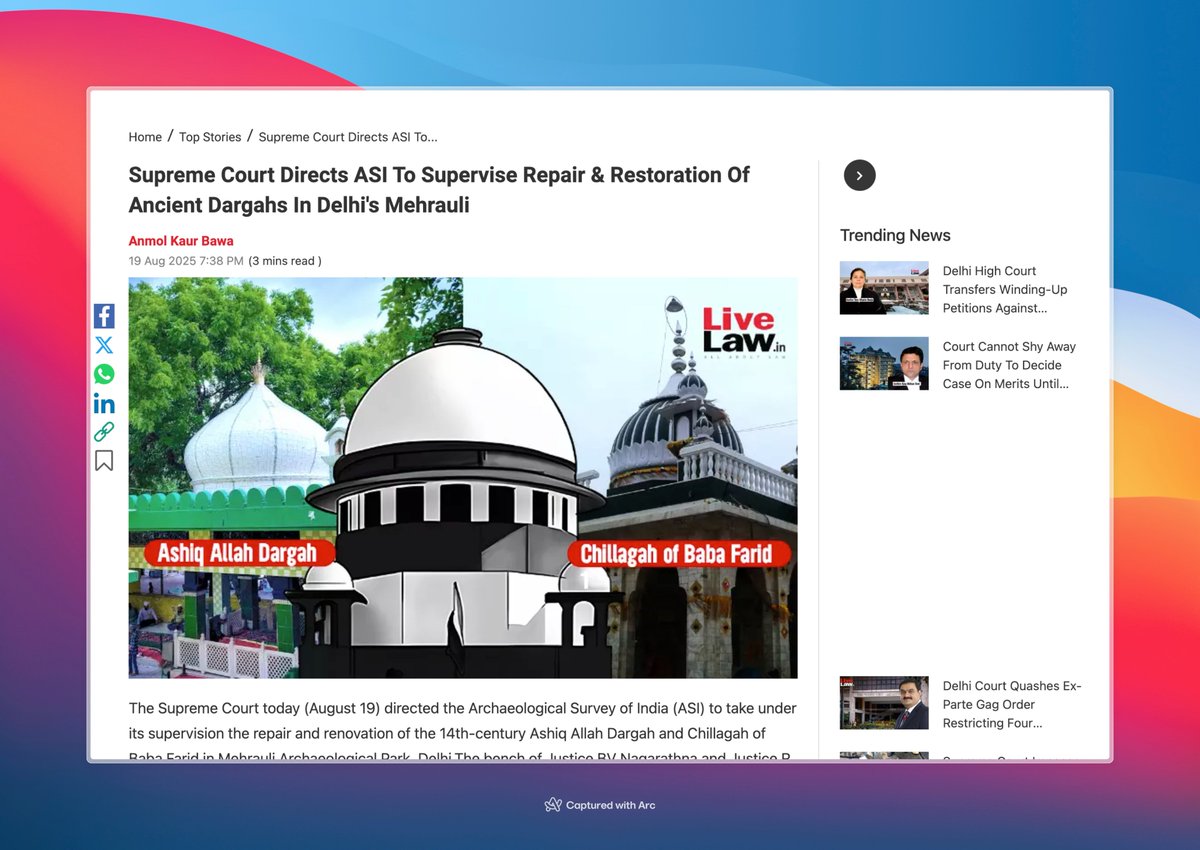
Task: Click the 3 mins read label
Action: tap(285, 261)
